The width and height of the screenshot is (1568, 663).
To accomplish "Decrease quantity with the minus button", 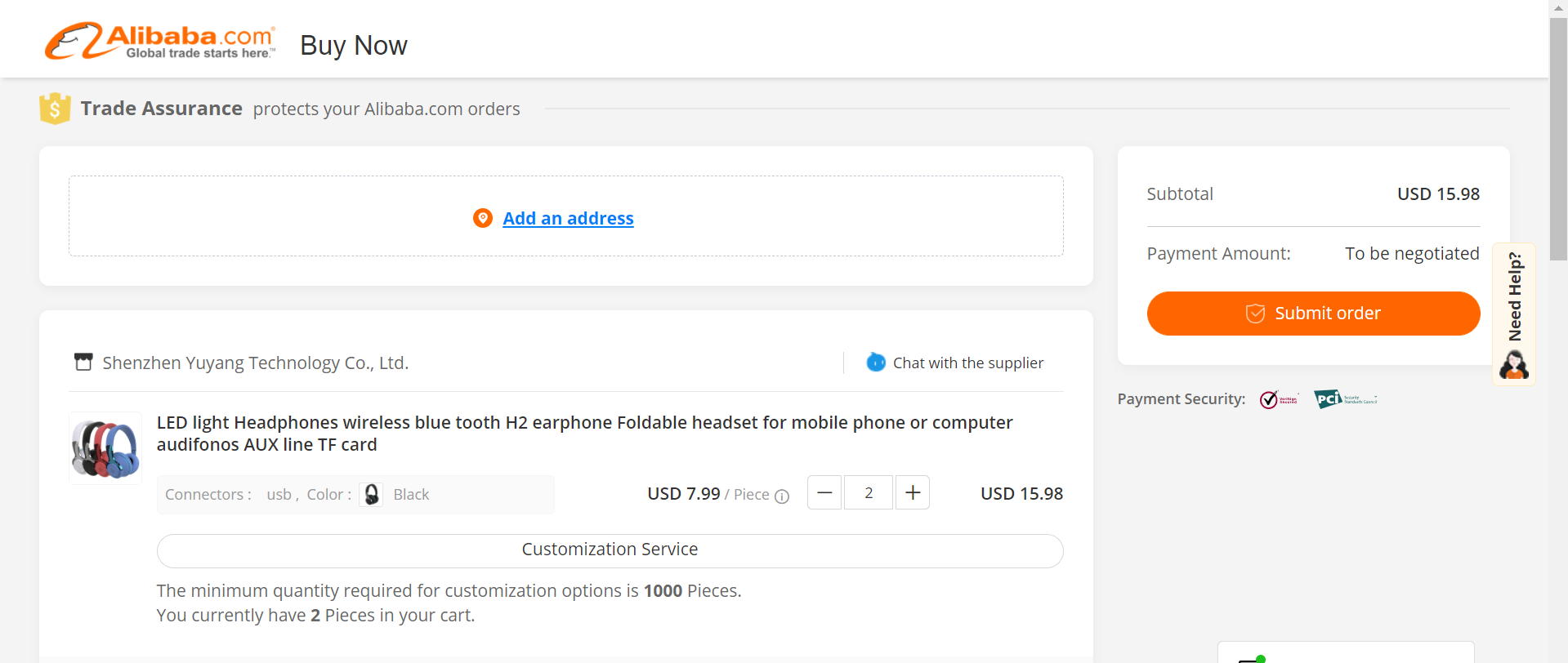I will pyautogui.click(x=824, y=492).
